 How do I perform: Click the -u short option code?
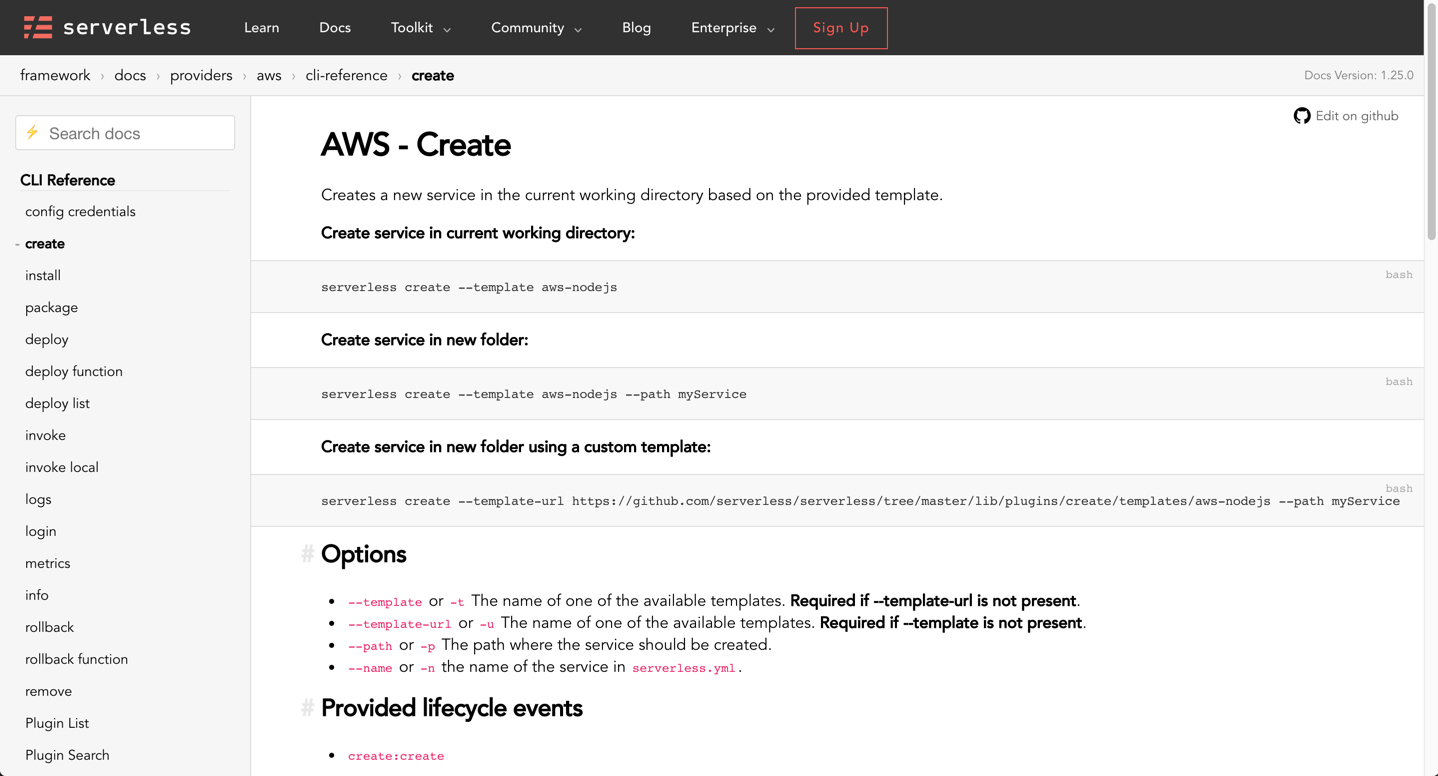point(487,624)
